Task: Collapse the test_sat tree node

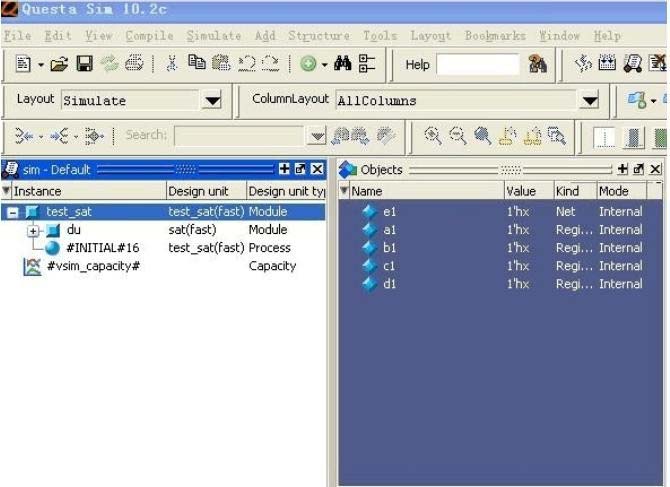Action: pyautogui.click(x=13, y=212)
